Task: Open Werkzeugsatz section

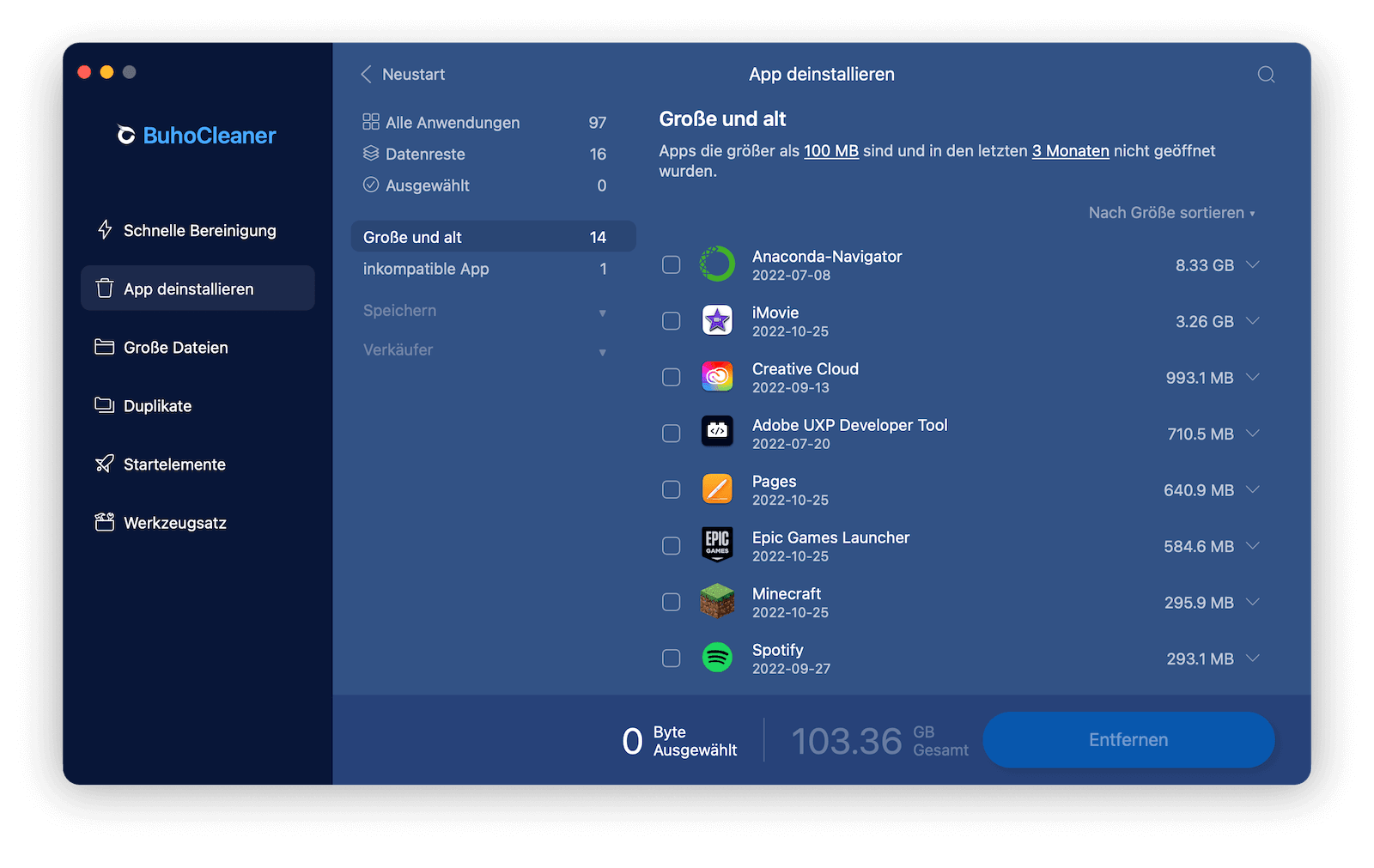Action: point(198,522)
